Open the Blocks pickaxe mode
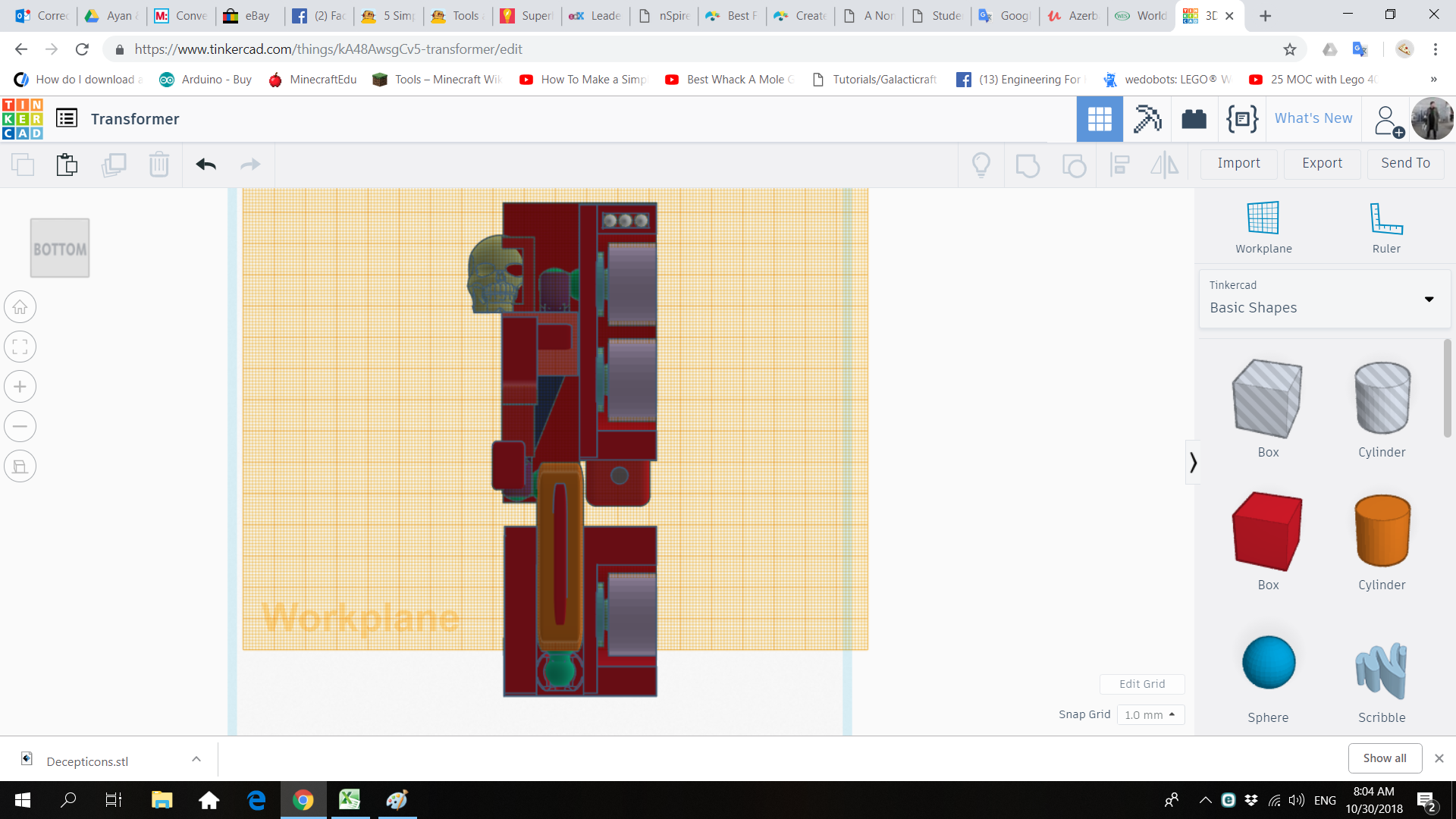The width and height of the screenshot is (1456, 819). pos(1147,119)
